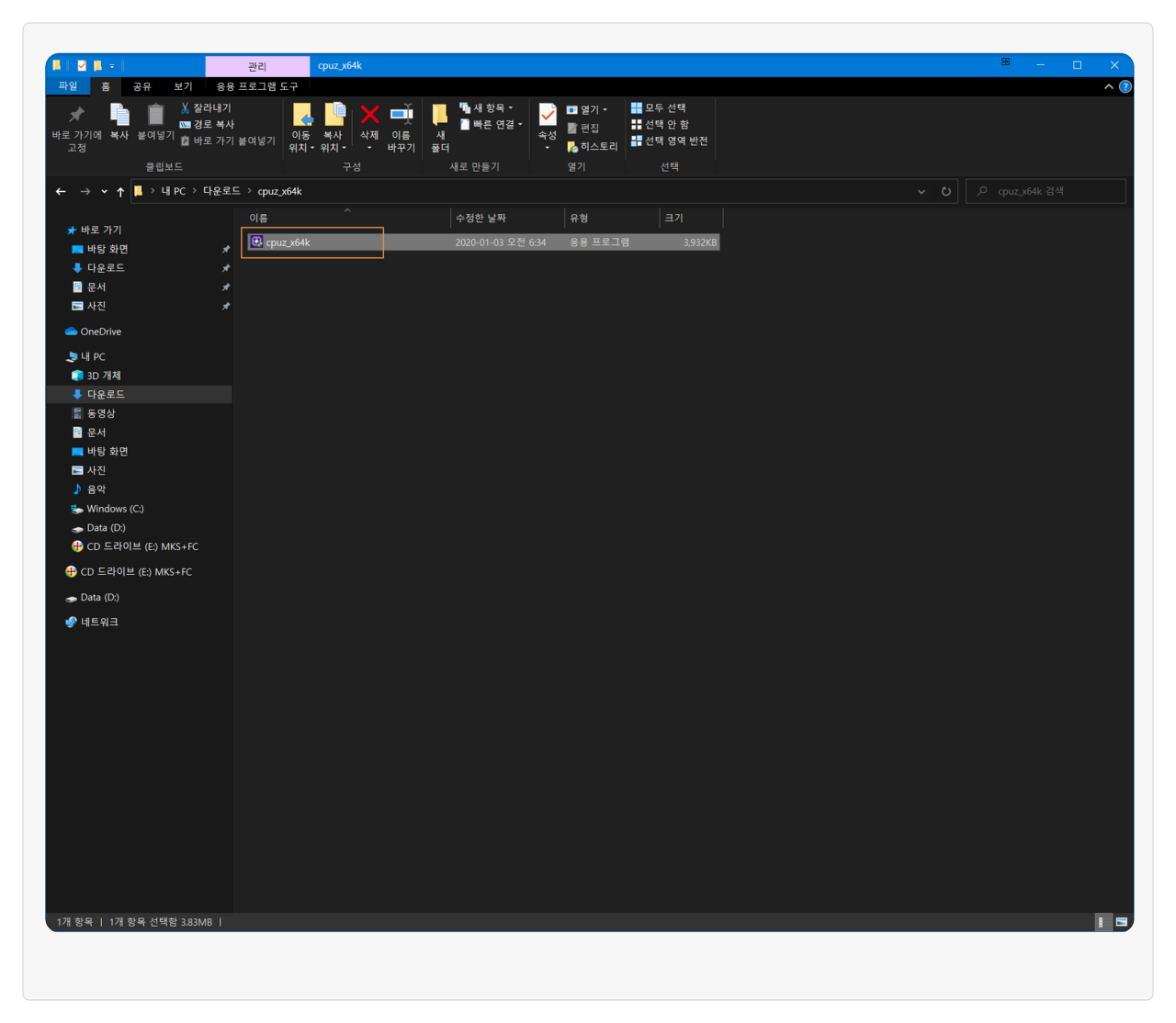Open 음악 folder in sidebar
This screenshot has width=1176, height=1023.
(88, 489)
